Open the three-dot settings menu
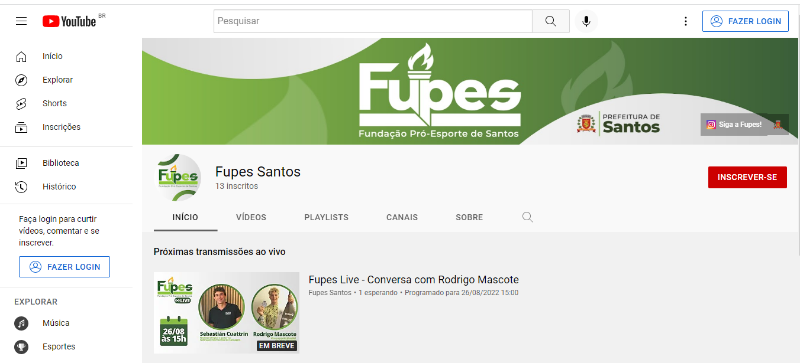 (x=686, y=21)
